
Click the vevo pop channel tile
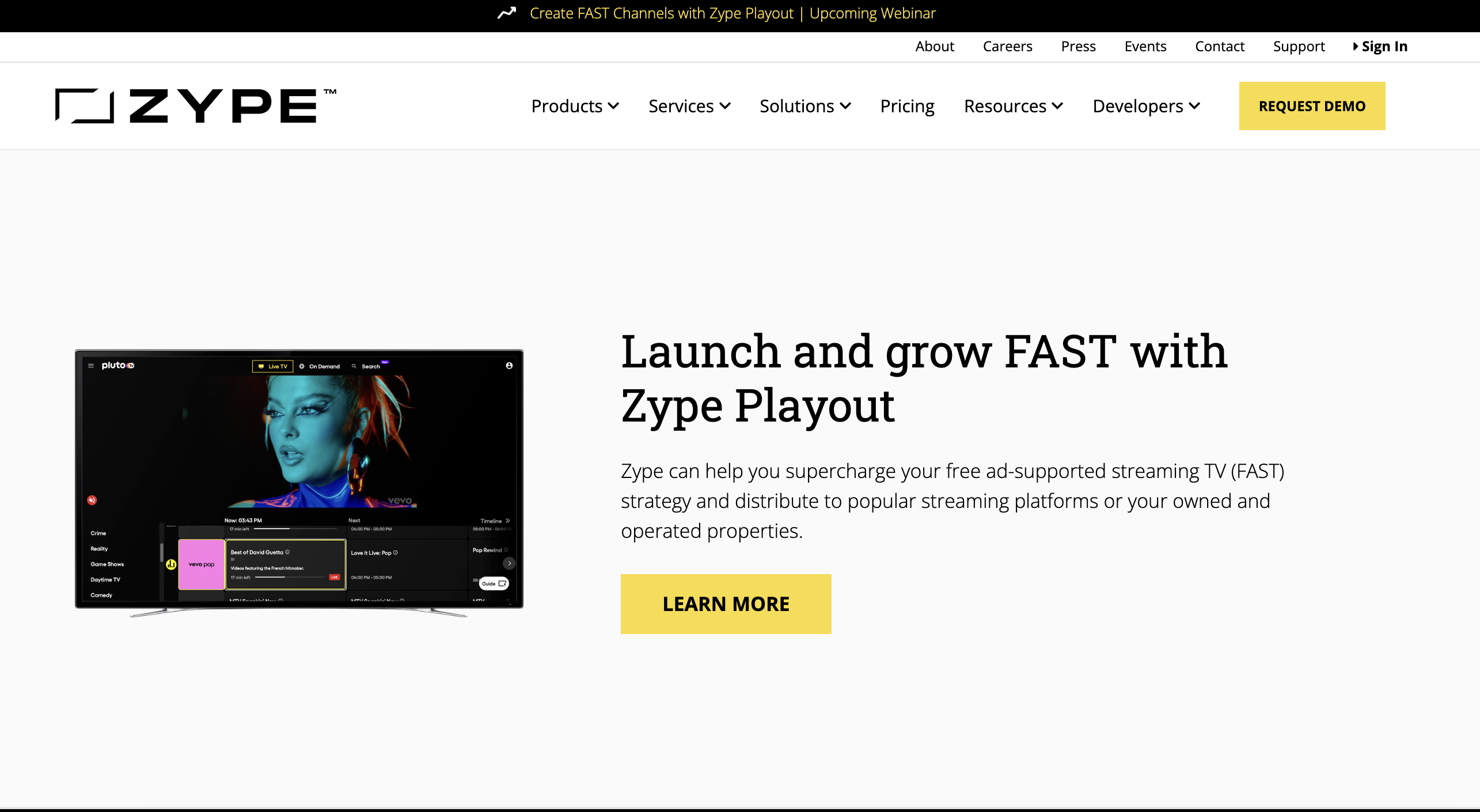point(202,564)
